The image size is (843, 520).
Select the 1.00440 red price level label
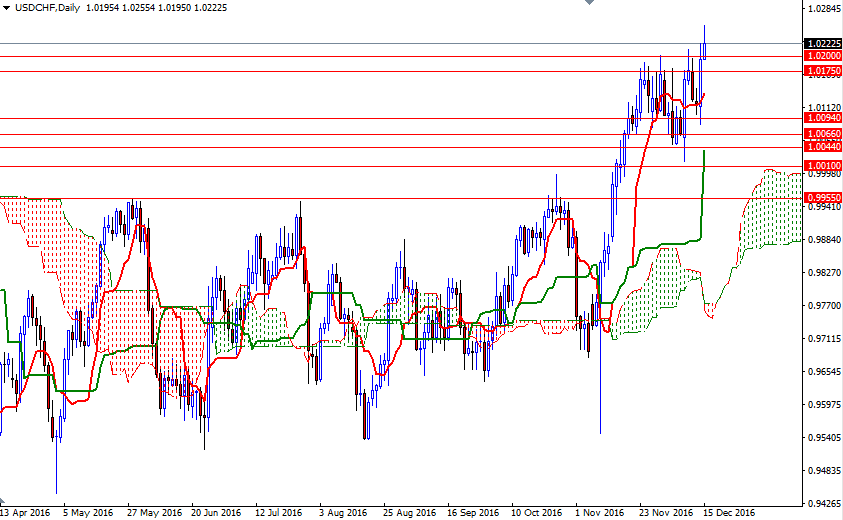(x=823, y=147)
